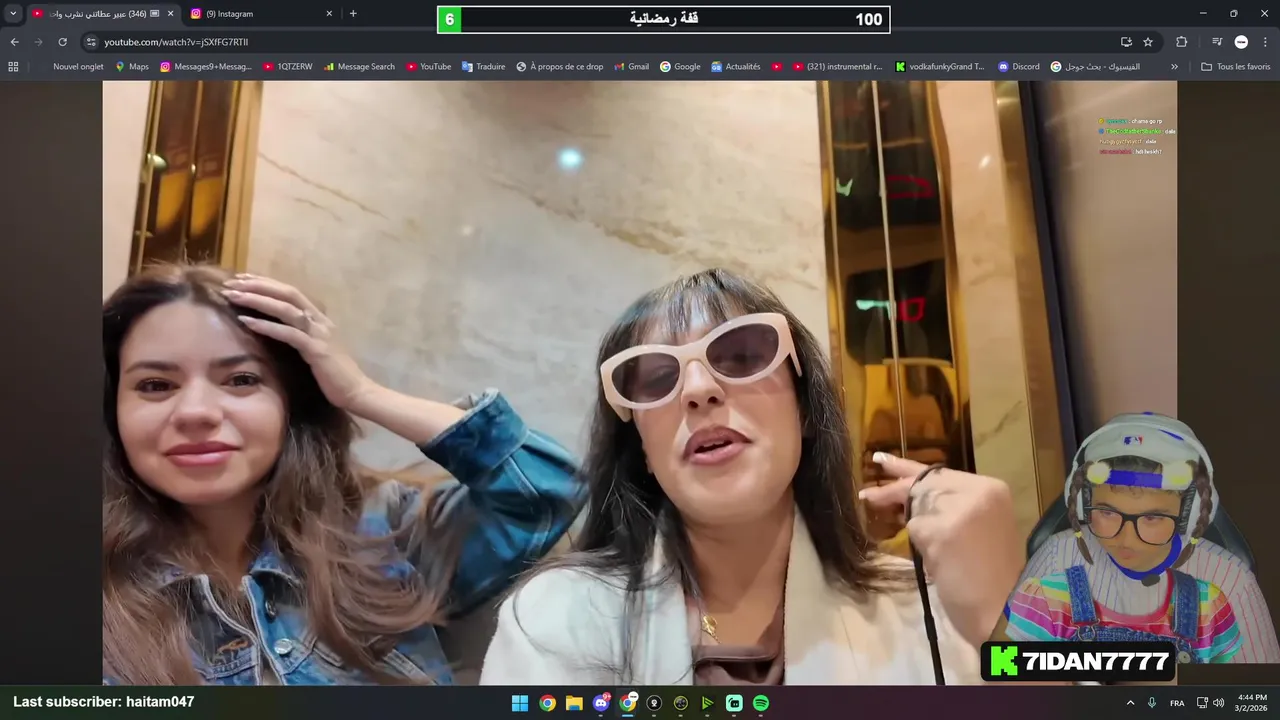The width and height of the screenshot is (1280, 720).
Task: Open the Discord bookmark
Action: coord(1018,67)
